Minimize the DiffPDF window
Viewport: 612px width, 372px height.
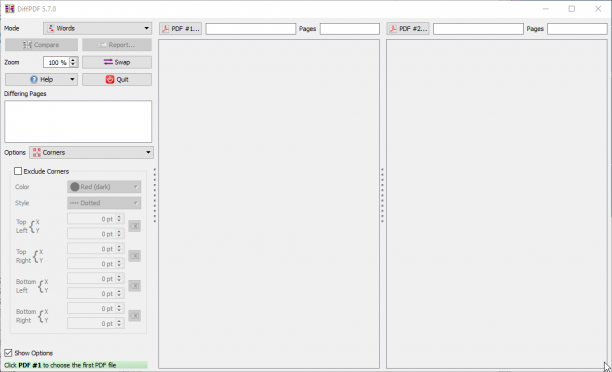546,9
